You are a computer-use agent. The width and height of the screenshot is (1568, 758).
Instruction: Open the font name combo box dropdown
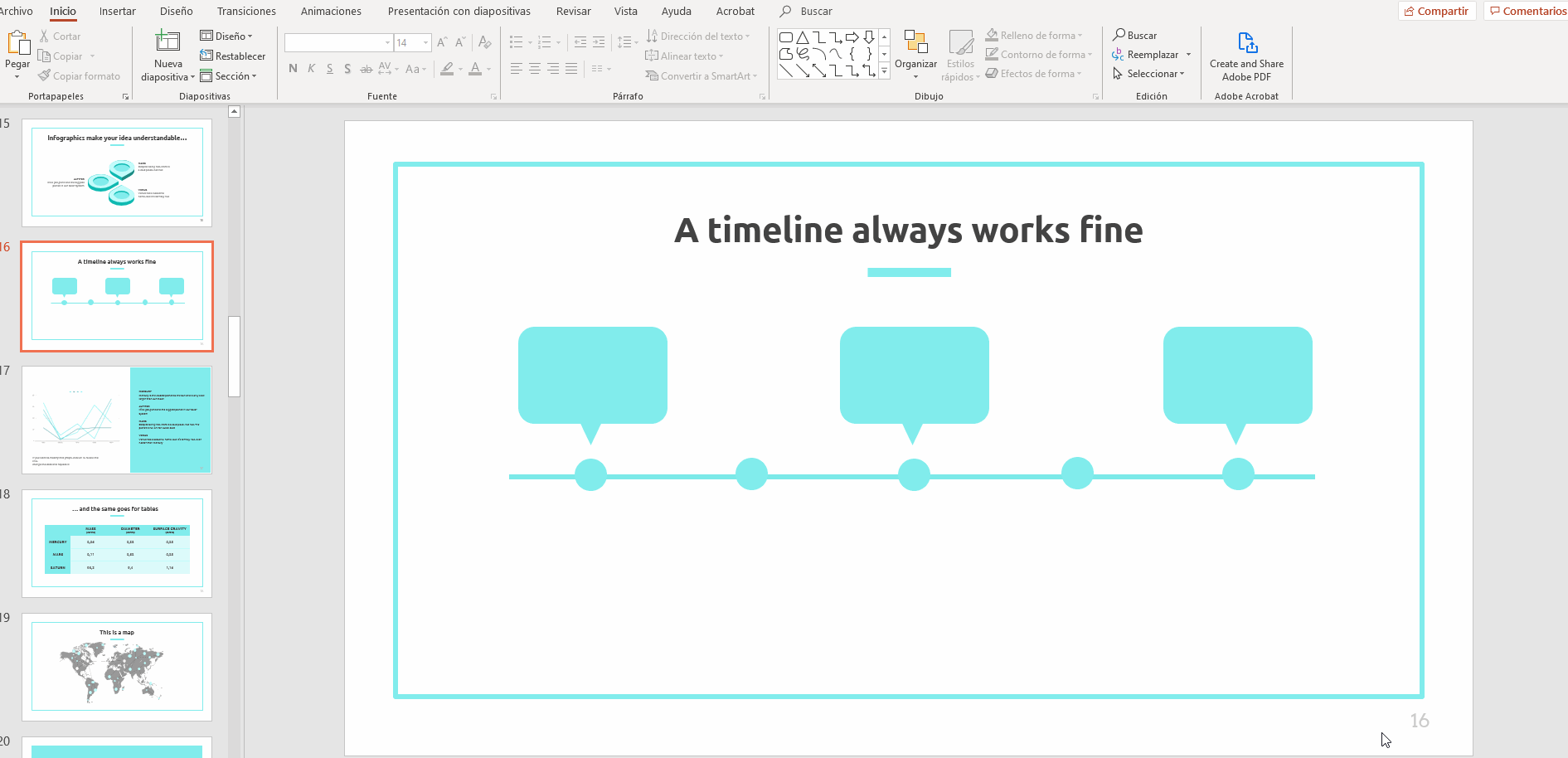click(x=387, y=42)
